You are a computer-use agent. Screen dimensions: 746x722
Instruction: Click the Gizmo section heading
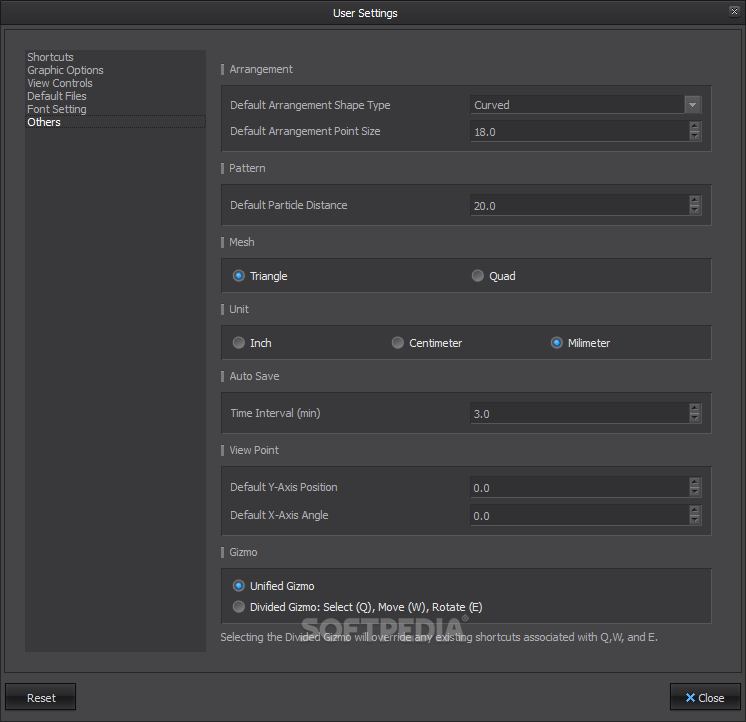coord(243,552)
